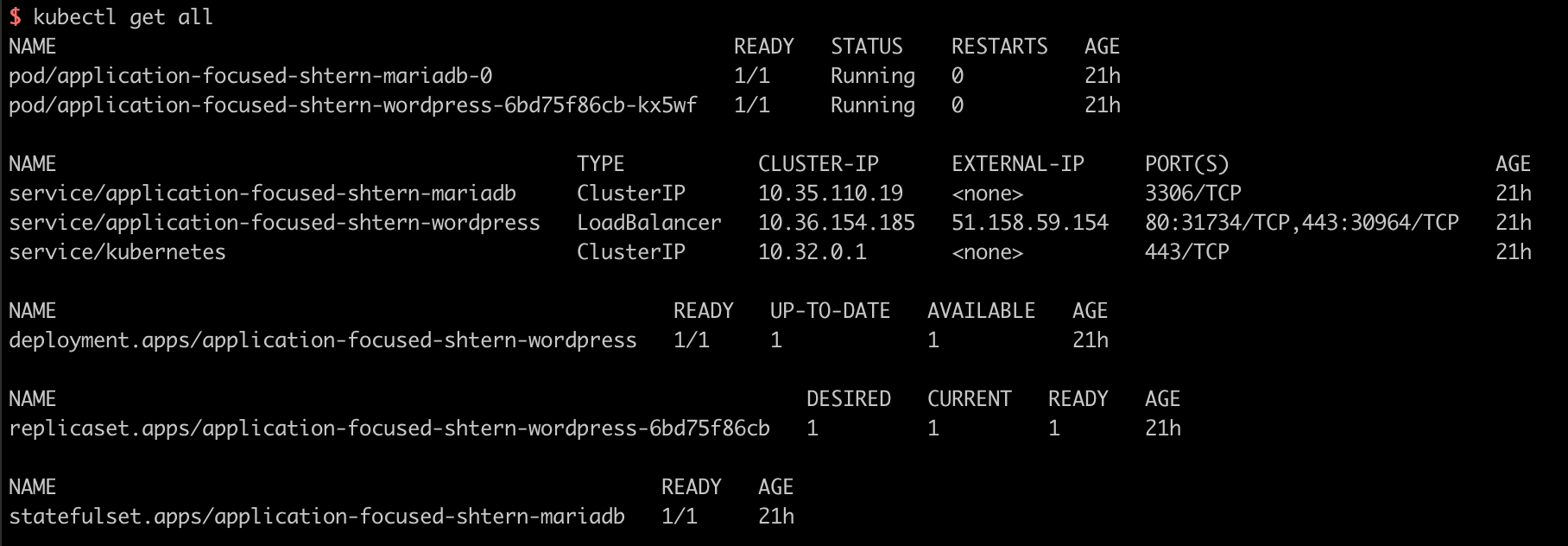Select the replicaset.apps wordpress-6bd75f86cb name
This screenshot has width=1568, height=546.
coord(389,429)
